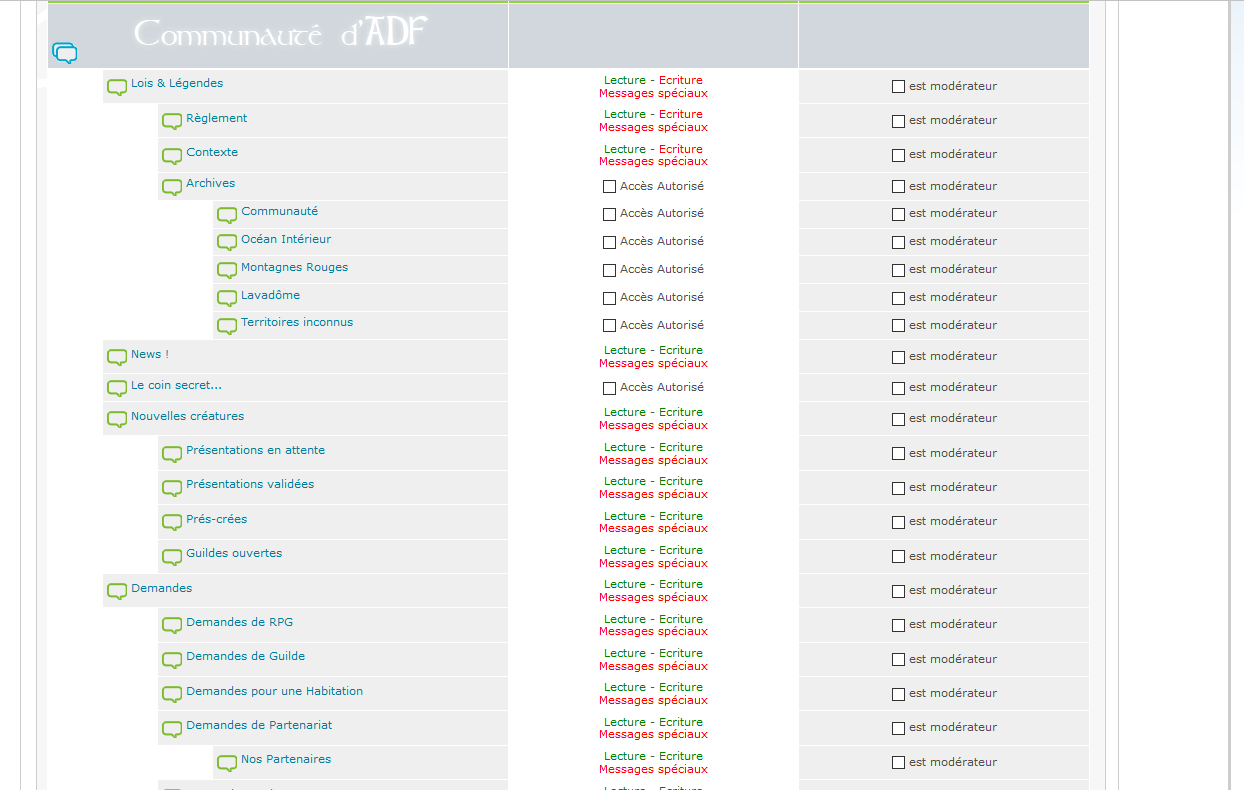Click the blue category icon beside Communauté d'ADF
Viewport: 1244px width, 790px height.
[x=65, y=53]
